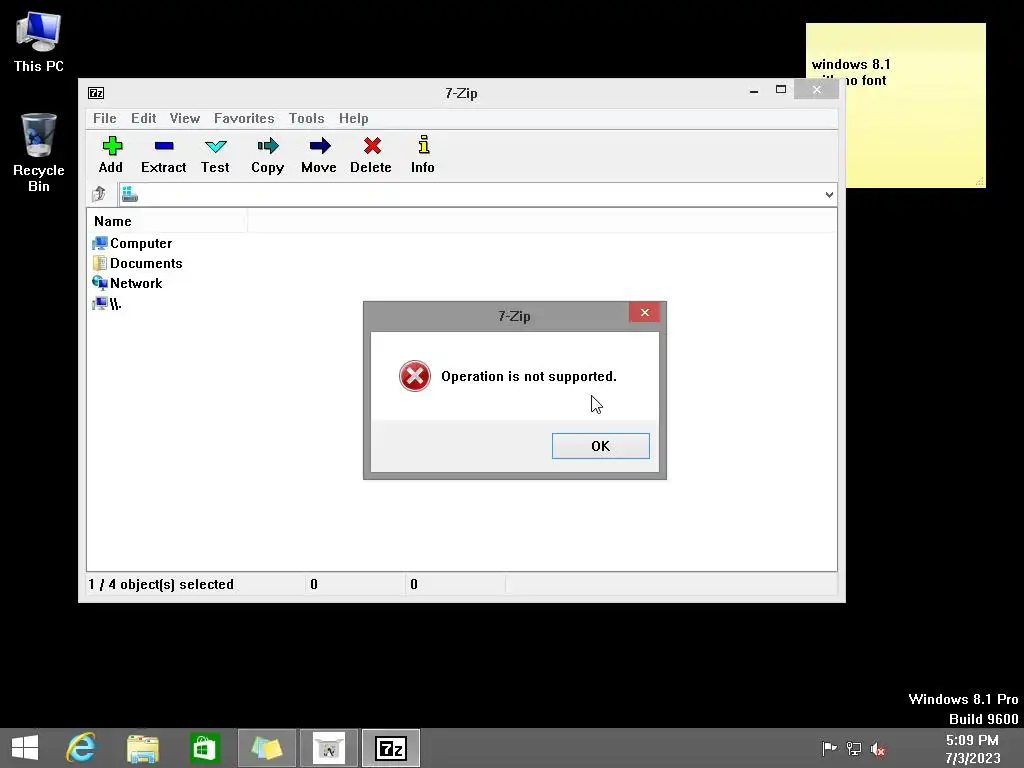Screen dimensions: 1024x768
Task: Expand the address bar dropdown arrow
Action: tap(829, 195)
